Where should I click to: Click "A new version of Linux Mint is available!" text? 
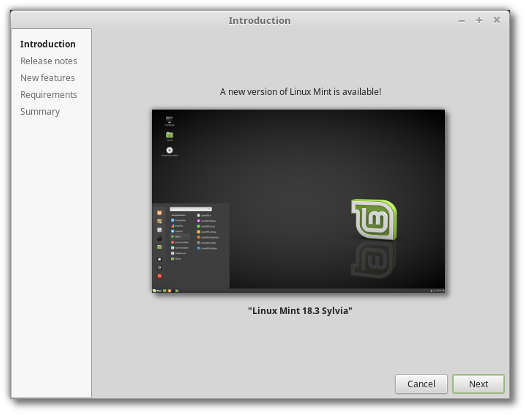click(x=301, y=92)
